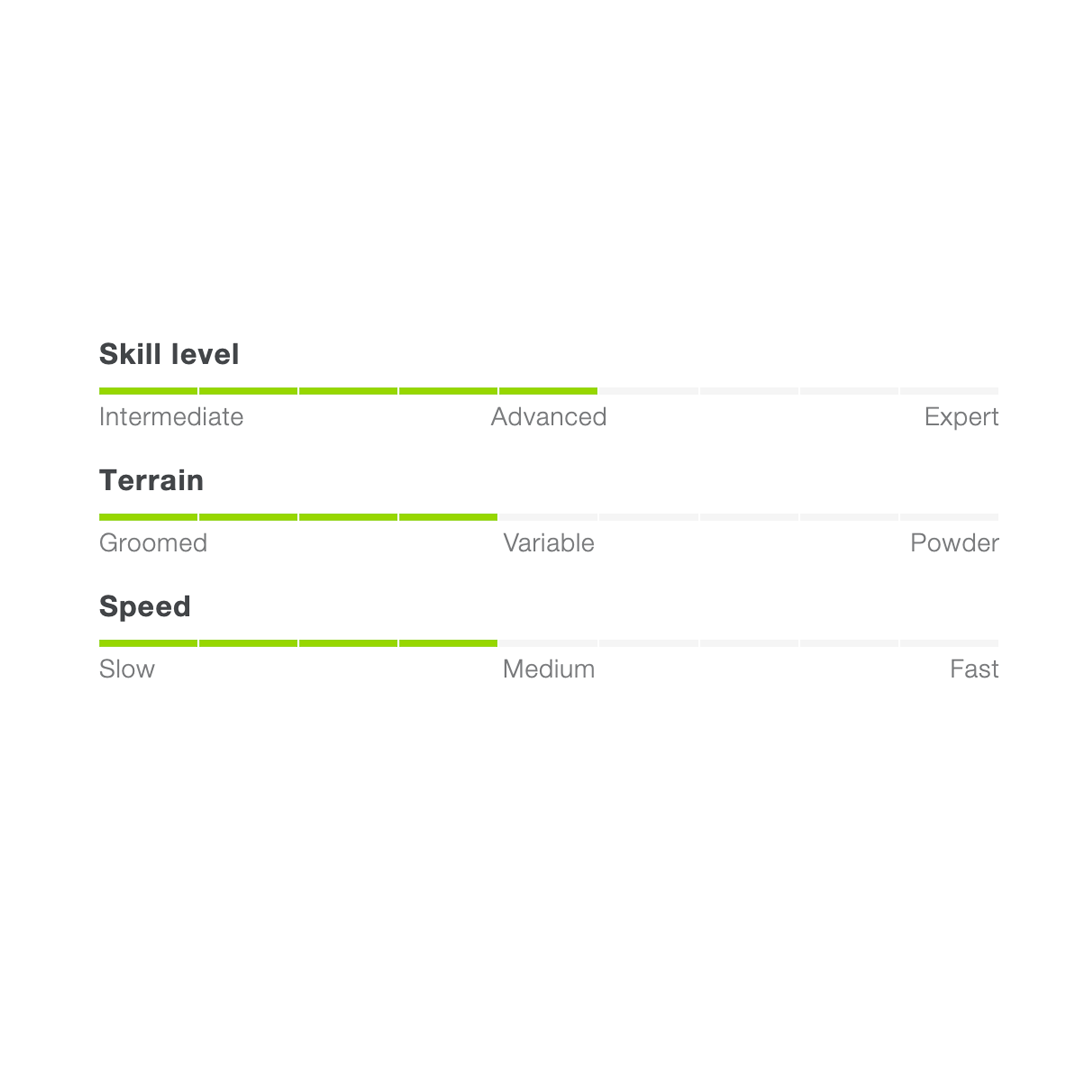Click rightmost gray segment of Terrain bar
1076x1076 pixels.
[948, 517]
